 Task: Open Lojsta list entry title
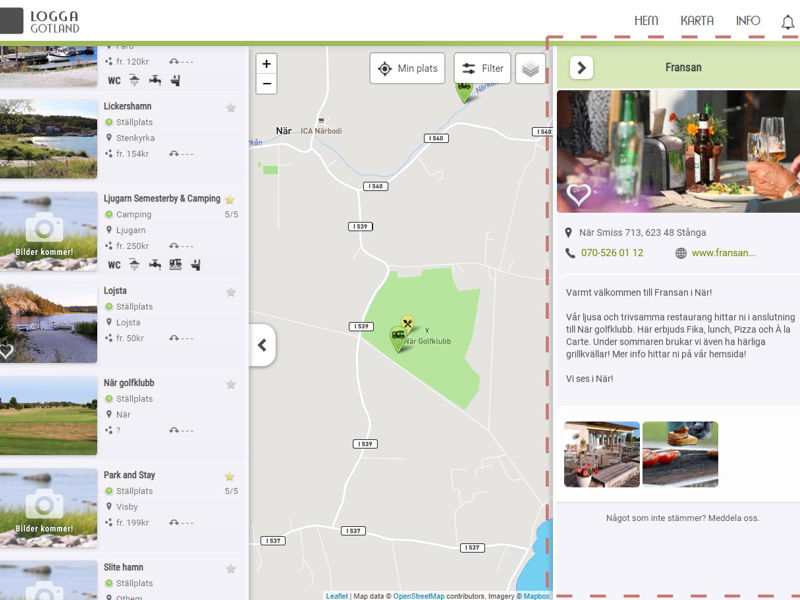coord(115,291)
